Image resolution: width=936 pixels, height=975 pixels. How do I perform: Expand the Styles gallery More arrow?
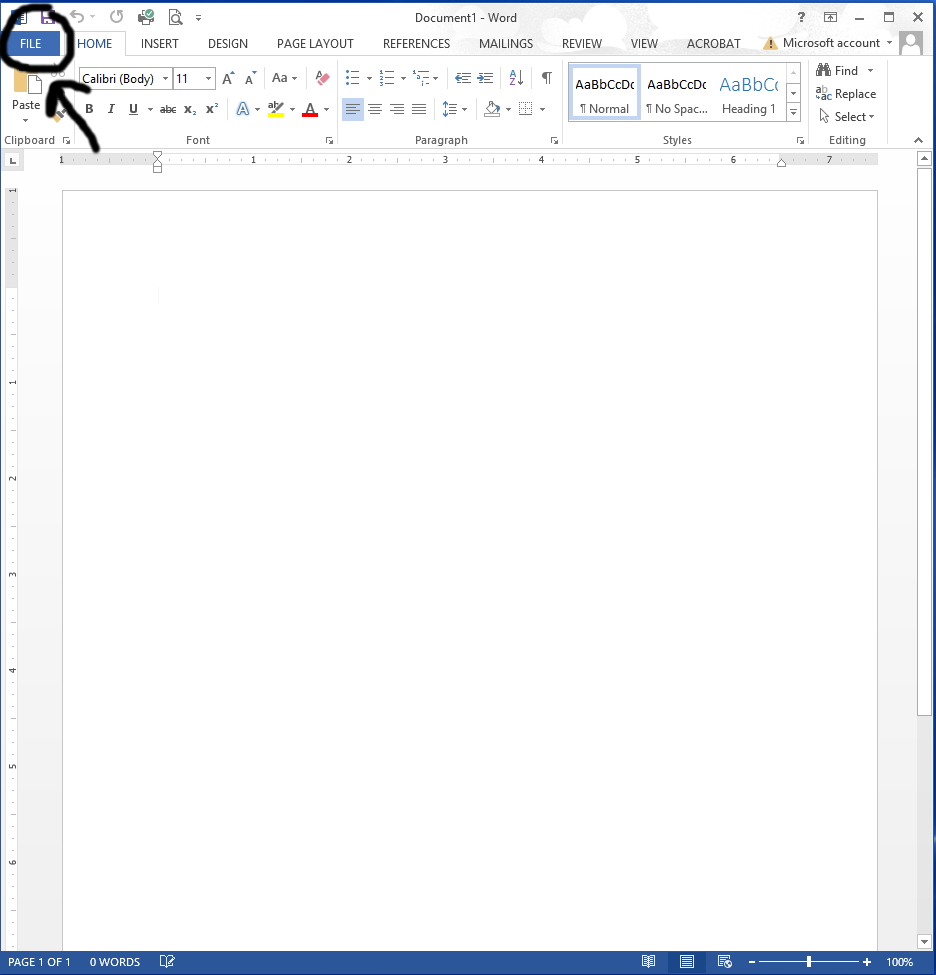coord(794,113)
